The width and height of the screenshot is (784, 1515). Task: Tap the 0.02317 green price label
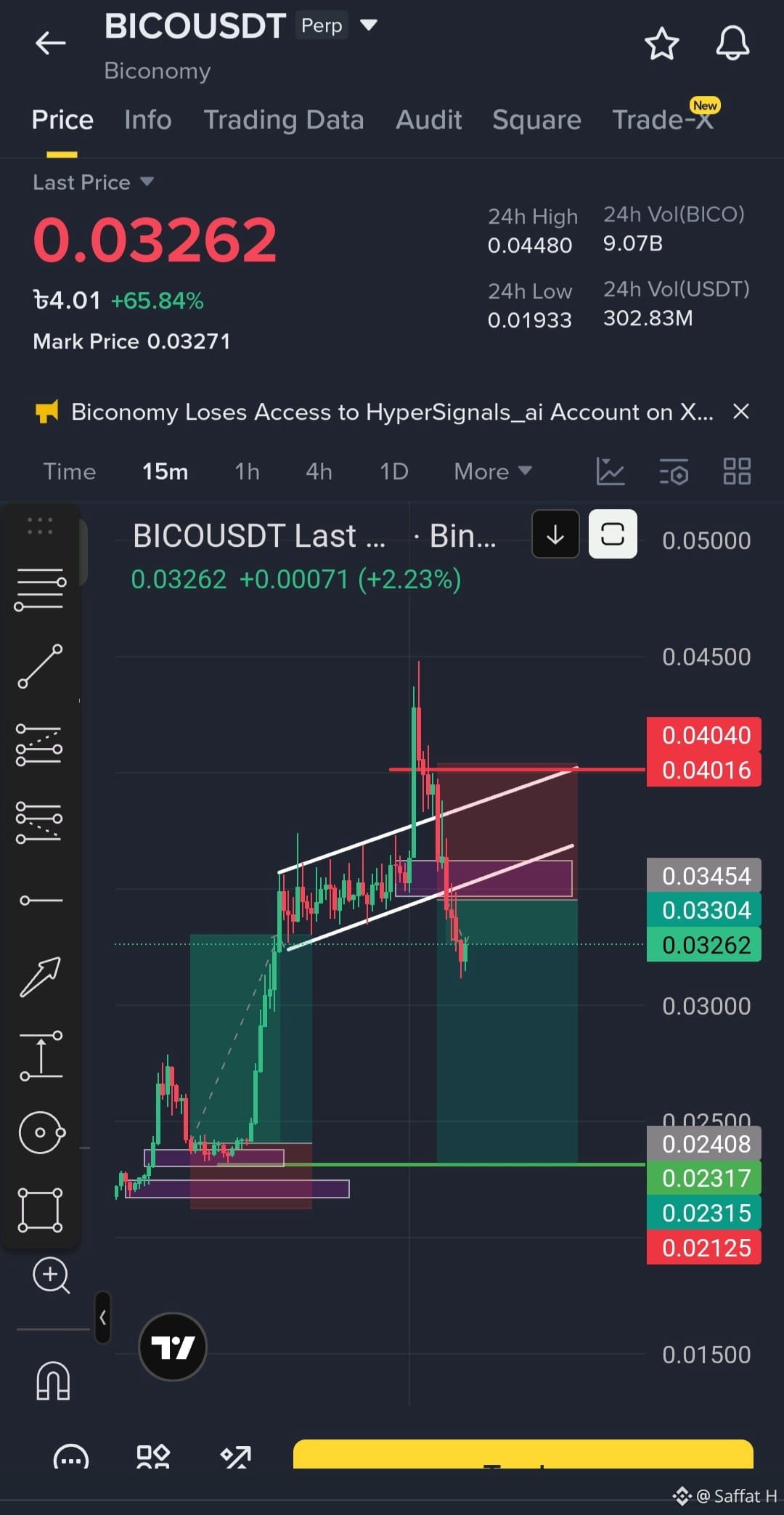tap(704, 1178)
